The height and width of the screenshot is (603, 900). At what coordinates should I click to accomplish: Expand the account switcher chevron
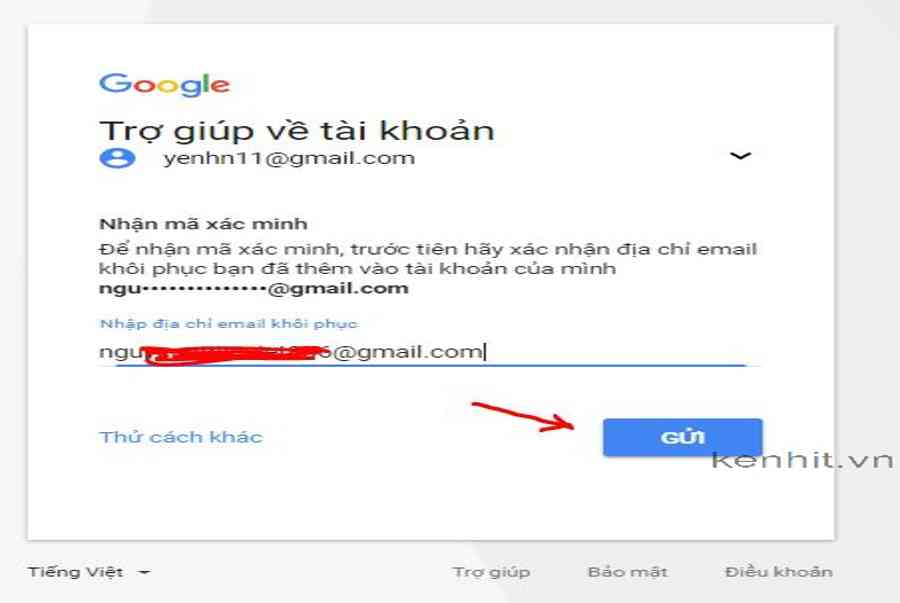click(740, 155)
